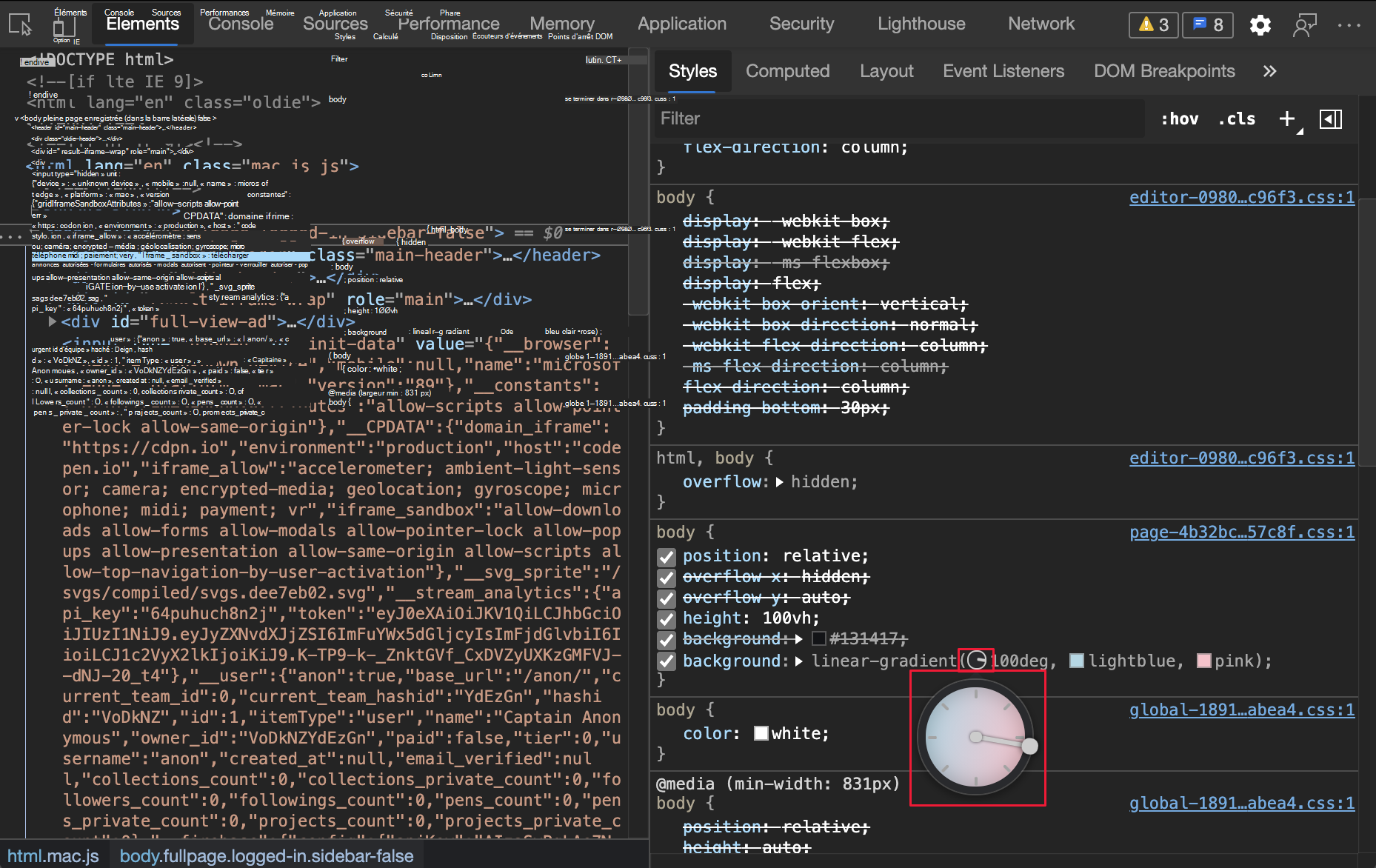The width and height of the screenshot is (1376, 868).
Task: Click the angle clock icon in linear-gradient
Action: [976, 659]
